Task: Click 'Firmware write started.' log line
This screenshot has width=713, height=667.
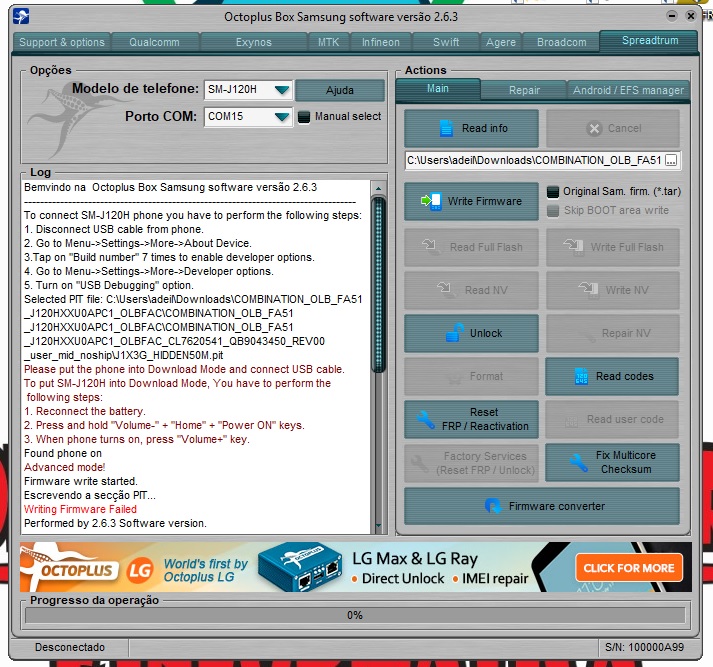Action: click(x=80, y=481)
